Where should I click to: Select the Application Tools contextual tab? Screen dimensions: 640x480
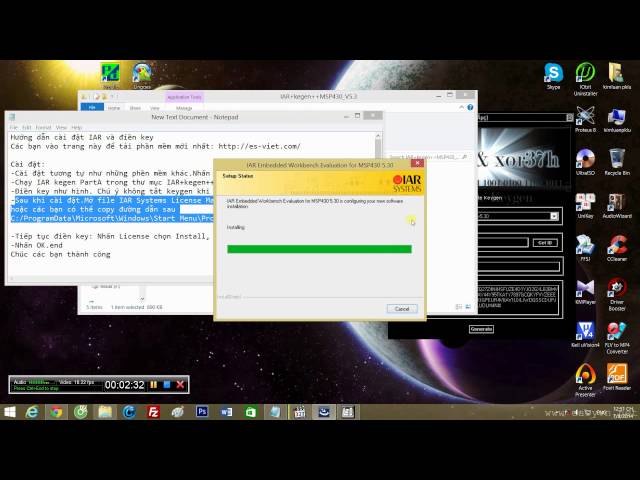[184, 97]
